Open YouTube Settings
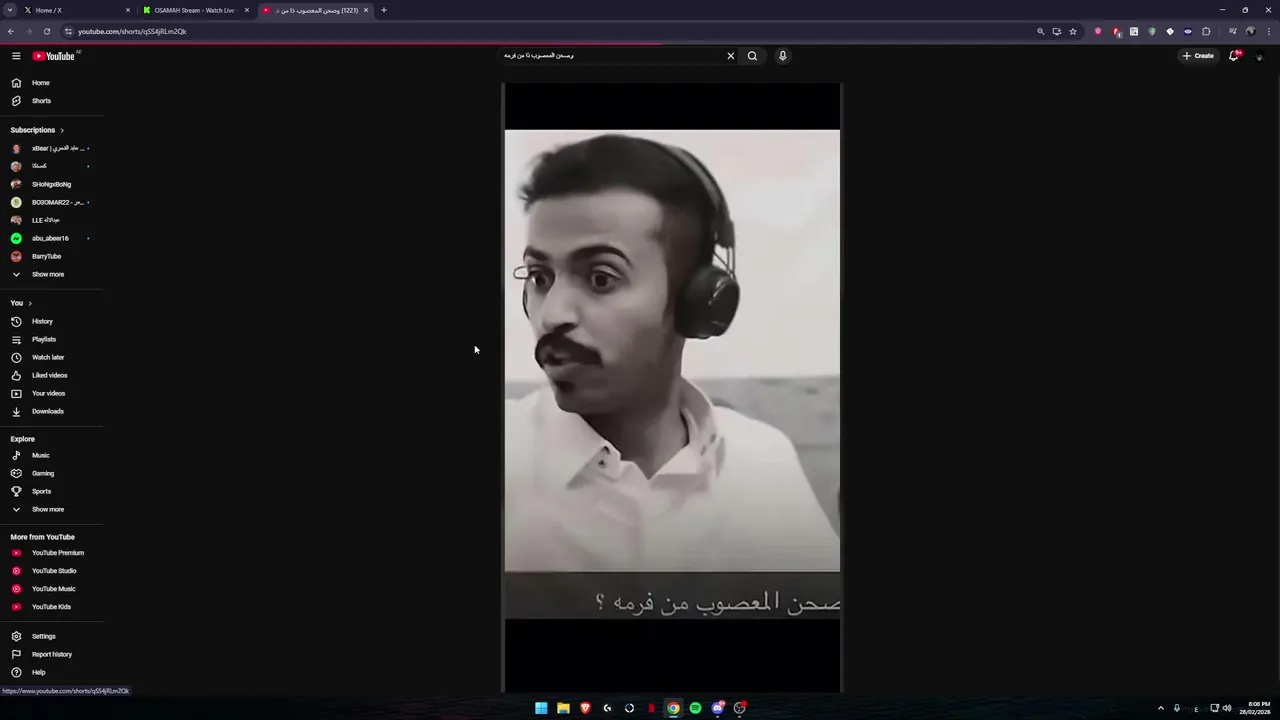The height and width of the screenshot is (720, 1280). (x=52, y=636)
